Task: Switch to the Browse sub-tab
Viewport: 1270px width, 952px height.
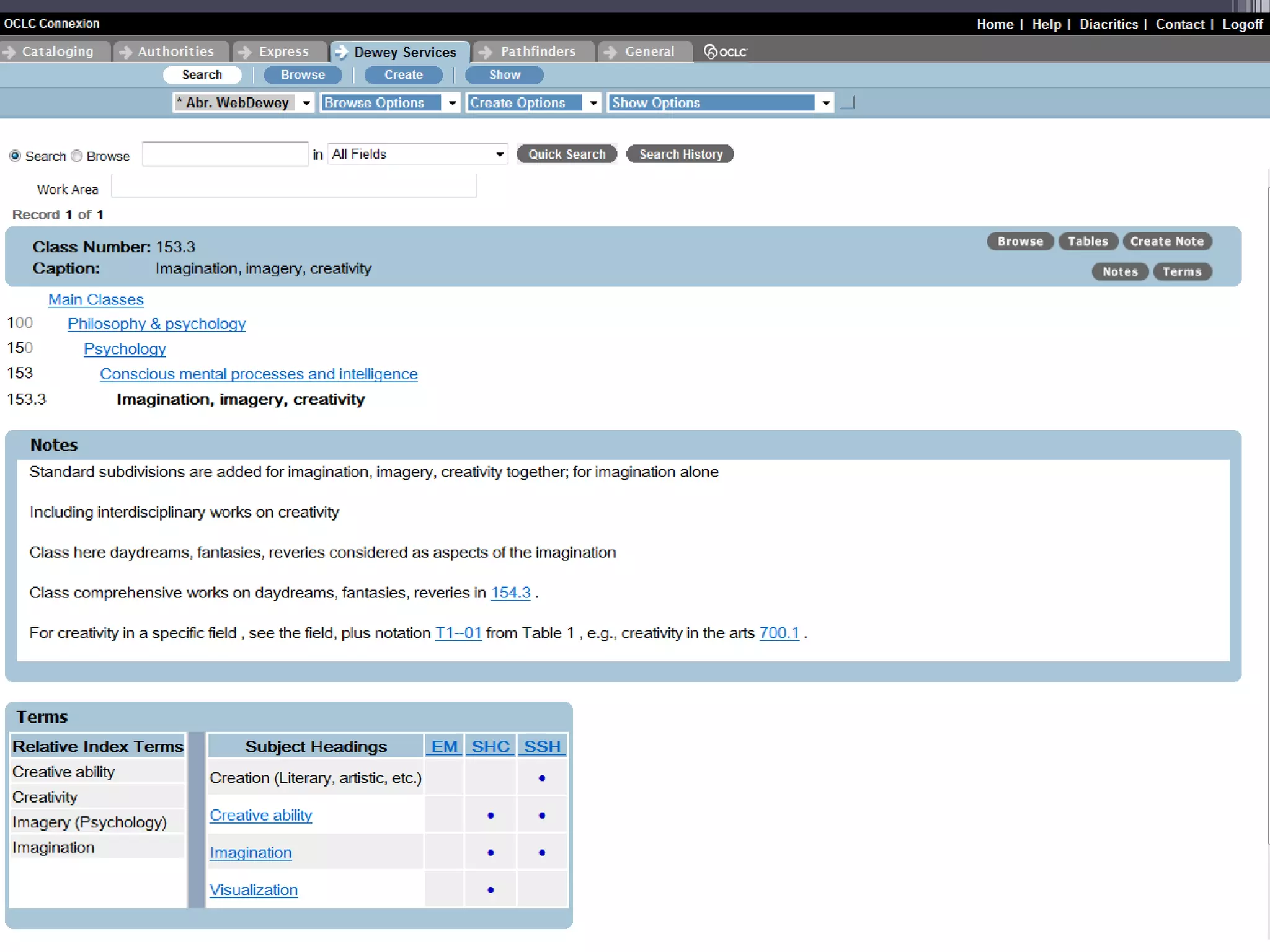Action: point(303,75)
